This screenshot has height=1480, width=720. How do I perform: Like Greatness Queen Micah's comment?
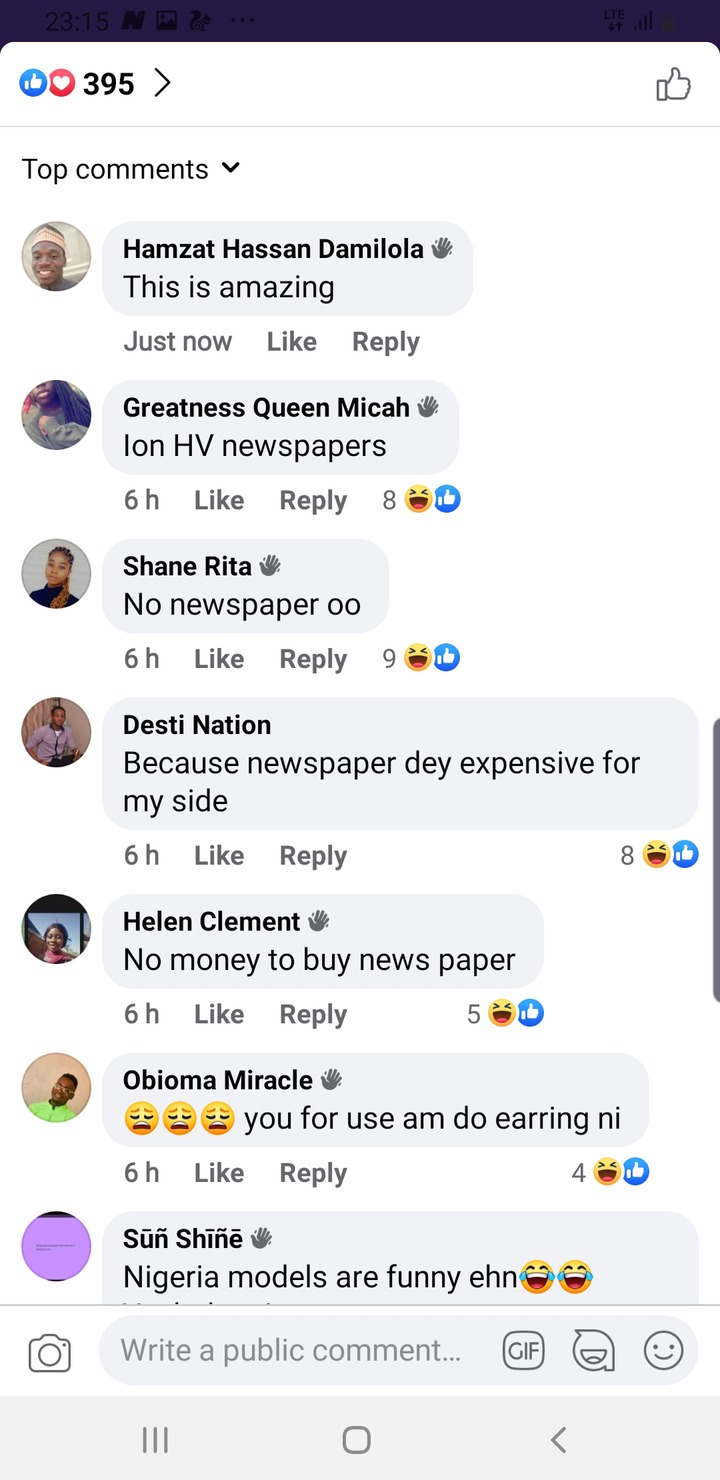(218, 500)
